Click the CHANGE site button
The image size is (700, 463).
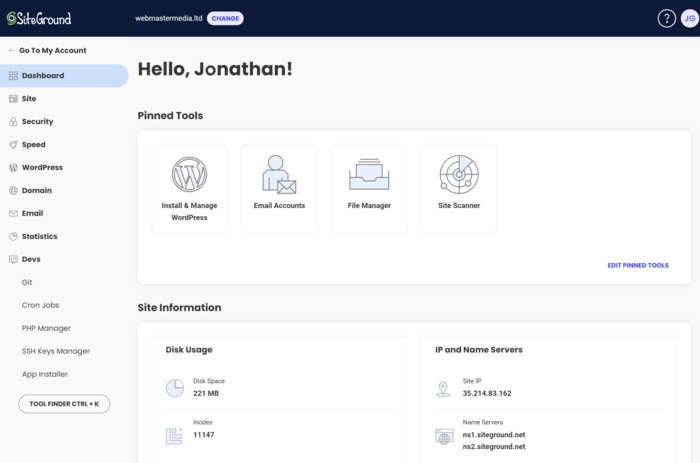click(x=225, y=18)
